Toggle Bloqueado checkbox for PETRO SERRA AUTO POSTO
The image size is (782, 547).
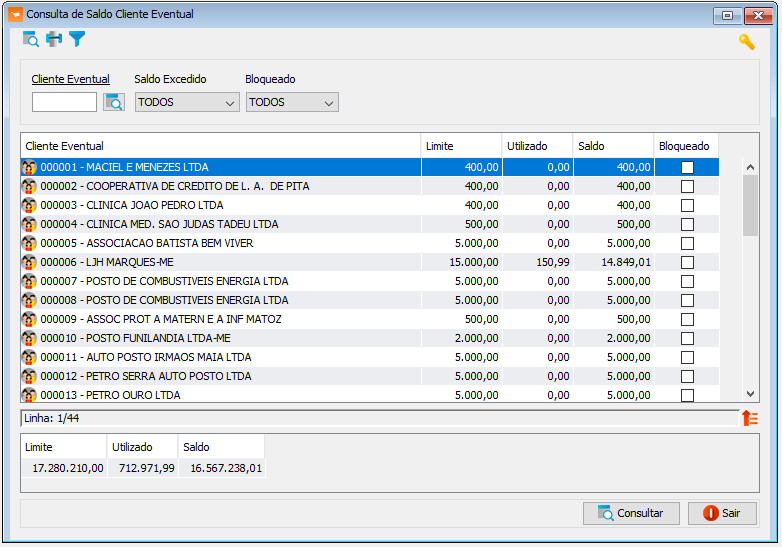(687, 376)
